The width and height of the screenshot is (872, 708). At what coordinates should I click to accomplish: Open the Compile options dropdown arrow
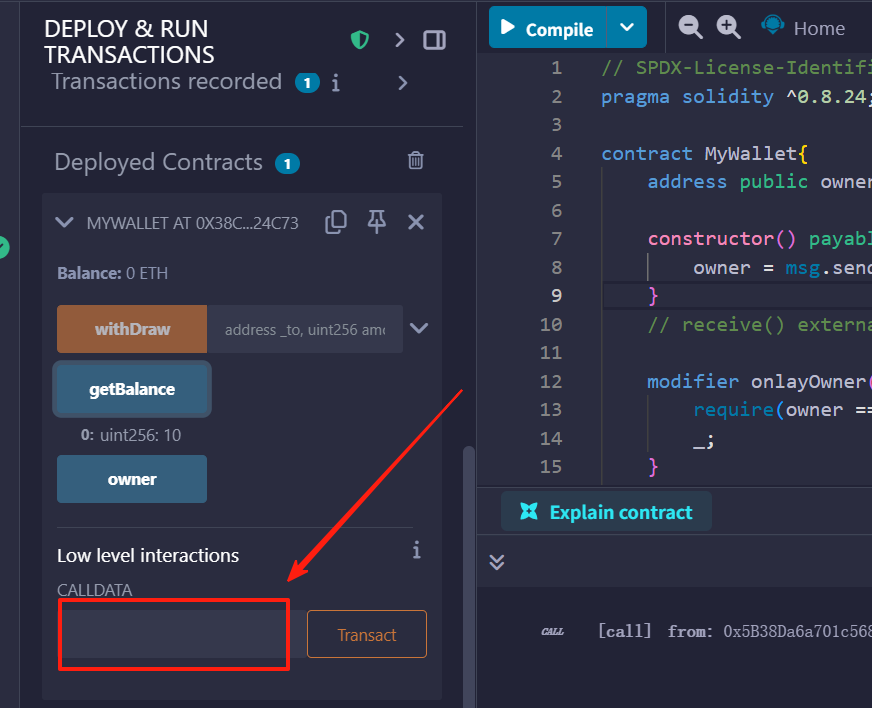coord(627,28)
